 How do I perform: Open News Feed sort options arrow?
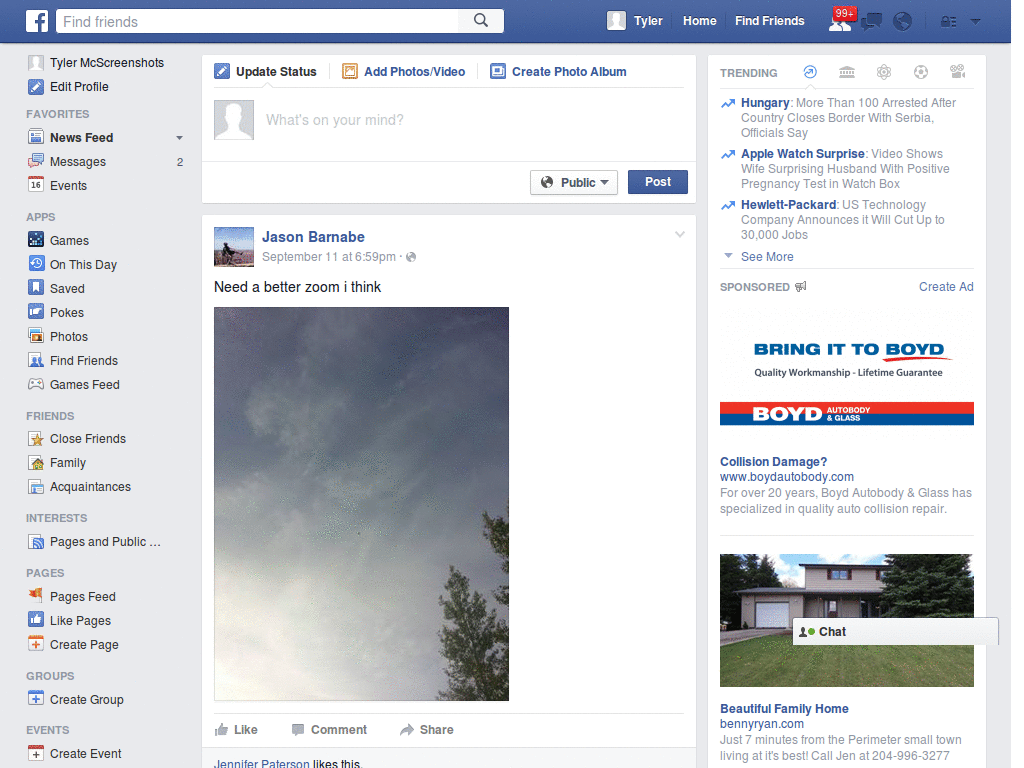179,138
